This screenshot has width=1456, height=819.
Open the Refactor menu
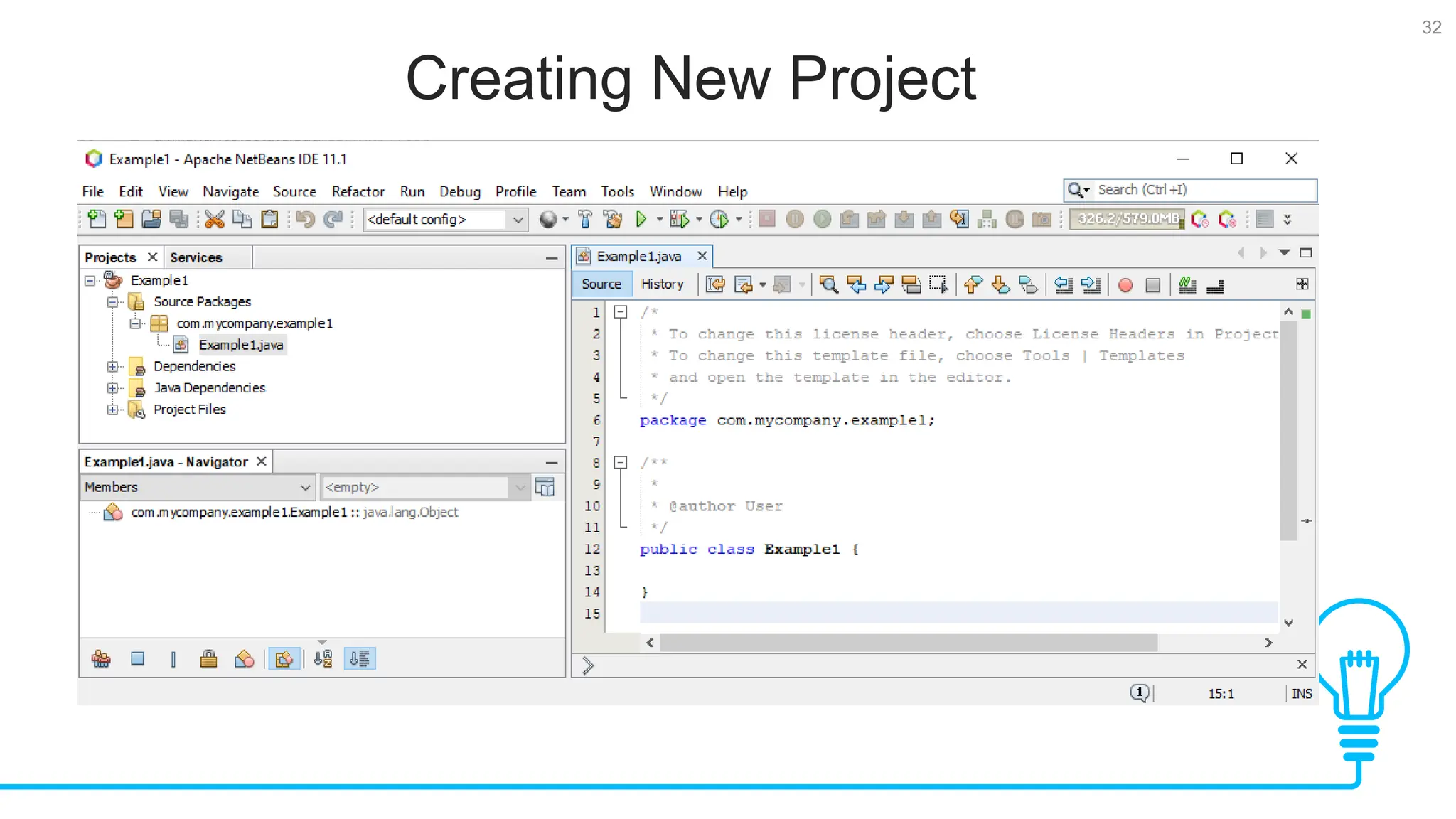(x=358, y=191)
